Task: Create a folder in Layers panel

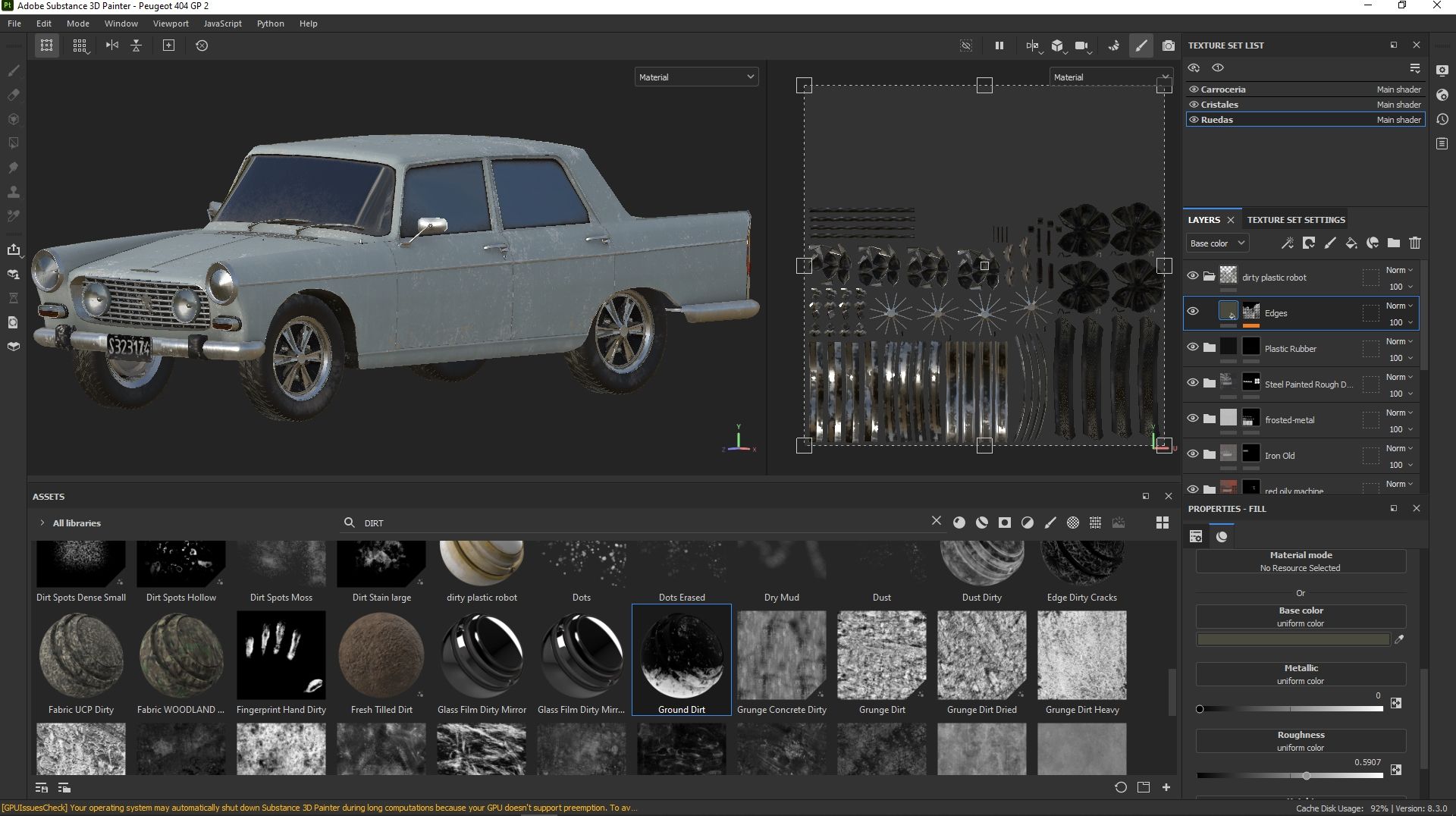Action: point(1394,243)
